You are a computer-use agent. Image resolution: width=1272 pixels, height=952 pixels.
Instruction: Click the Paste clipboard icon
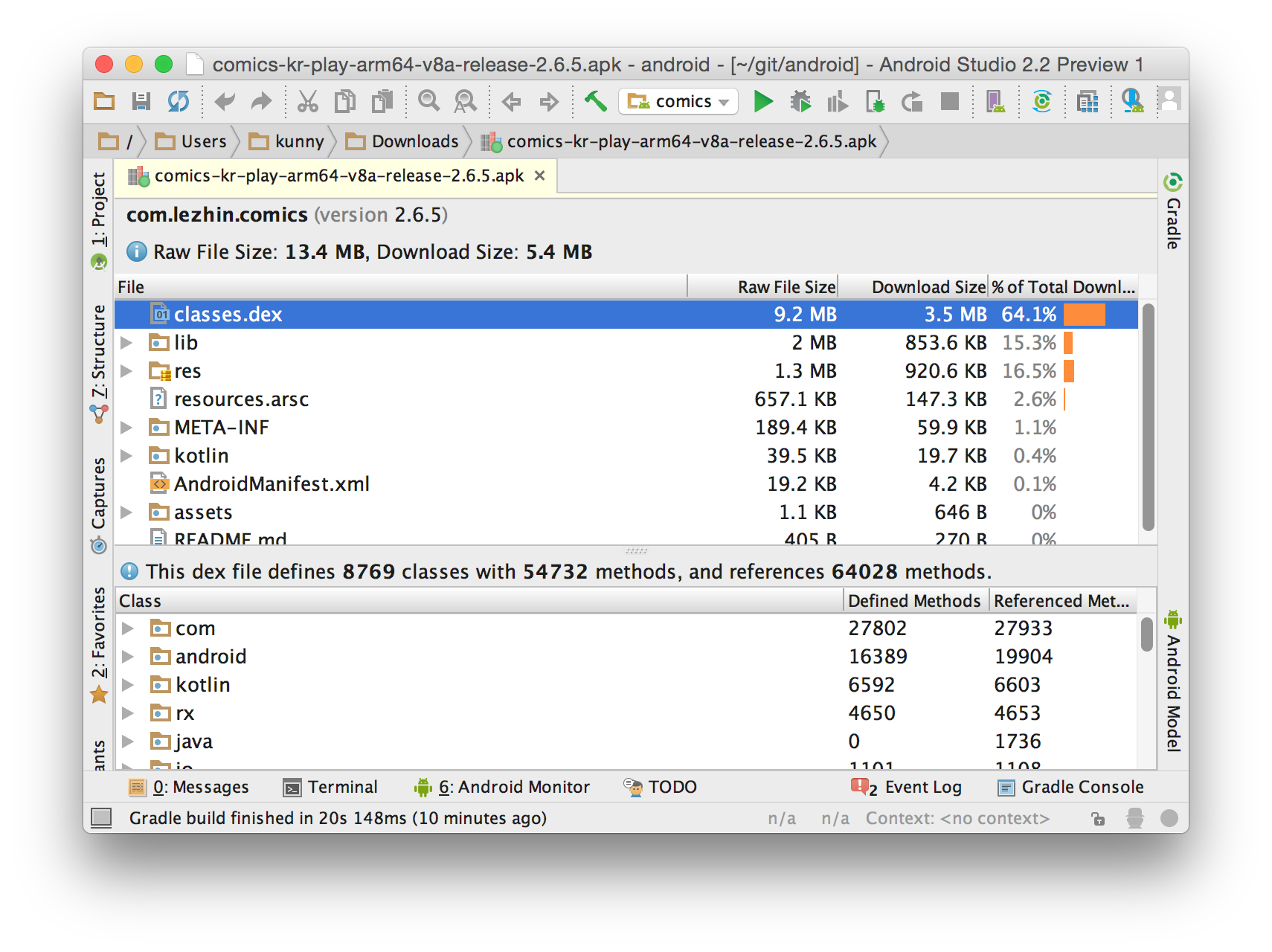(x=382, y=101)
